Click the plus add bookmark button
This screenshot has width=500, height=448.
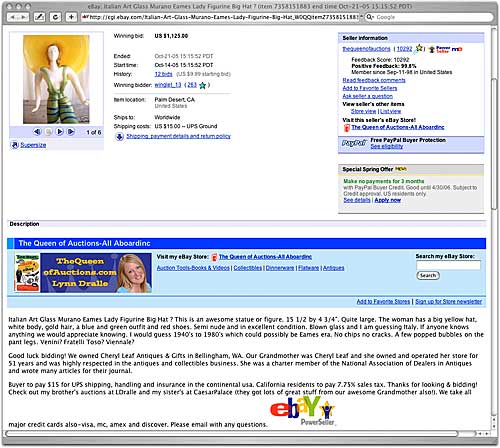(71, 17)
